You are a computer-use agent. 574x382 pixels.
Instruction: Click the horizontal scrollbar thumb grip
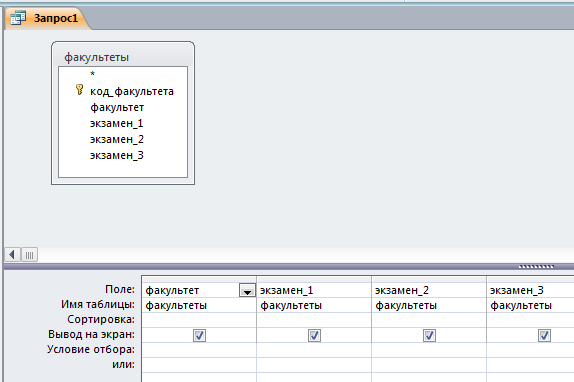(x=29, y=255)
